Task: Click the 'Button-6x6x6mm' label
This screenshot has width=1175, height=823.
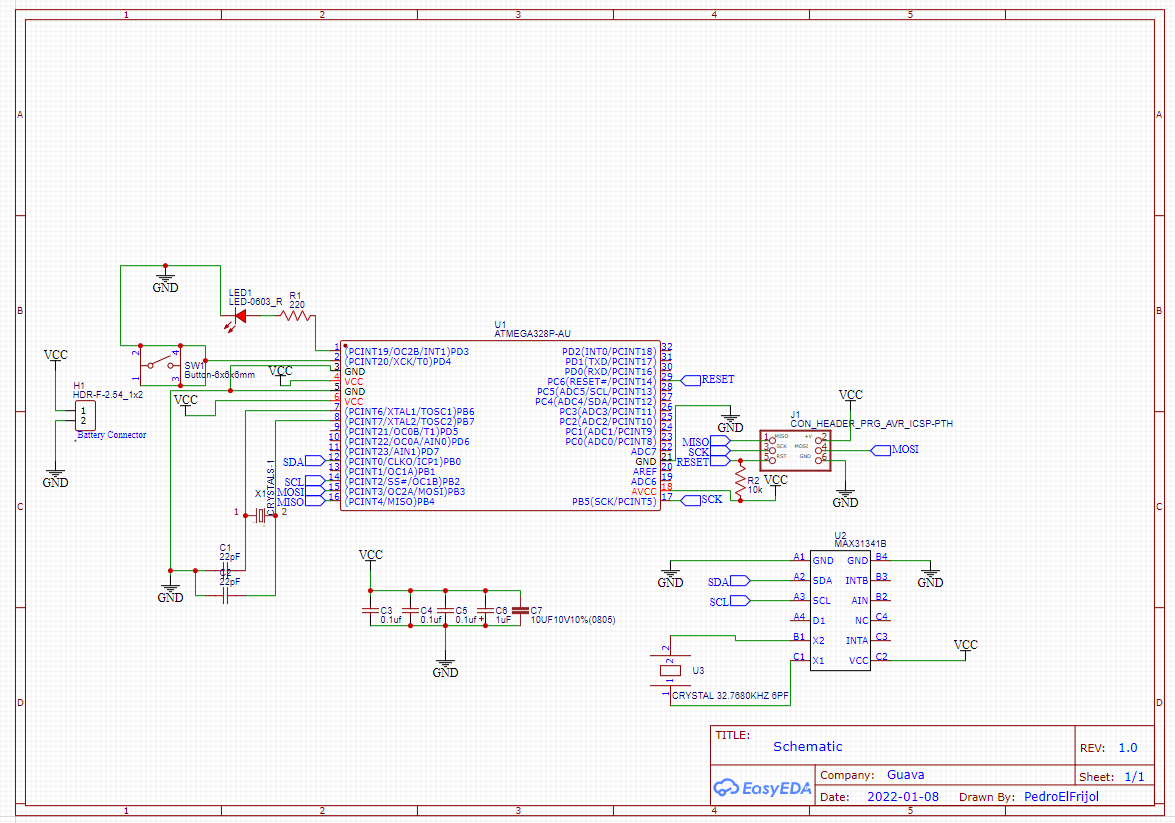Action: [x=220, y=375]
